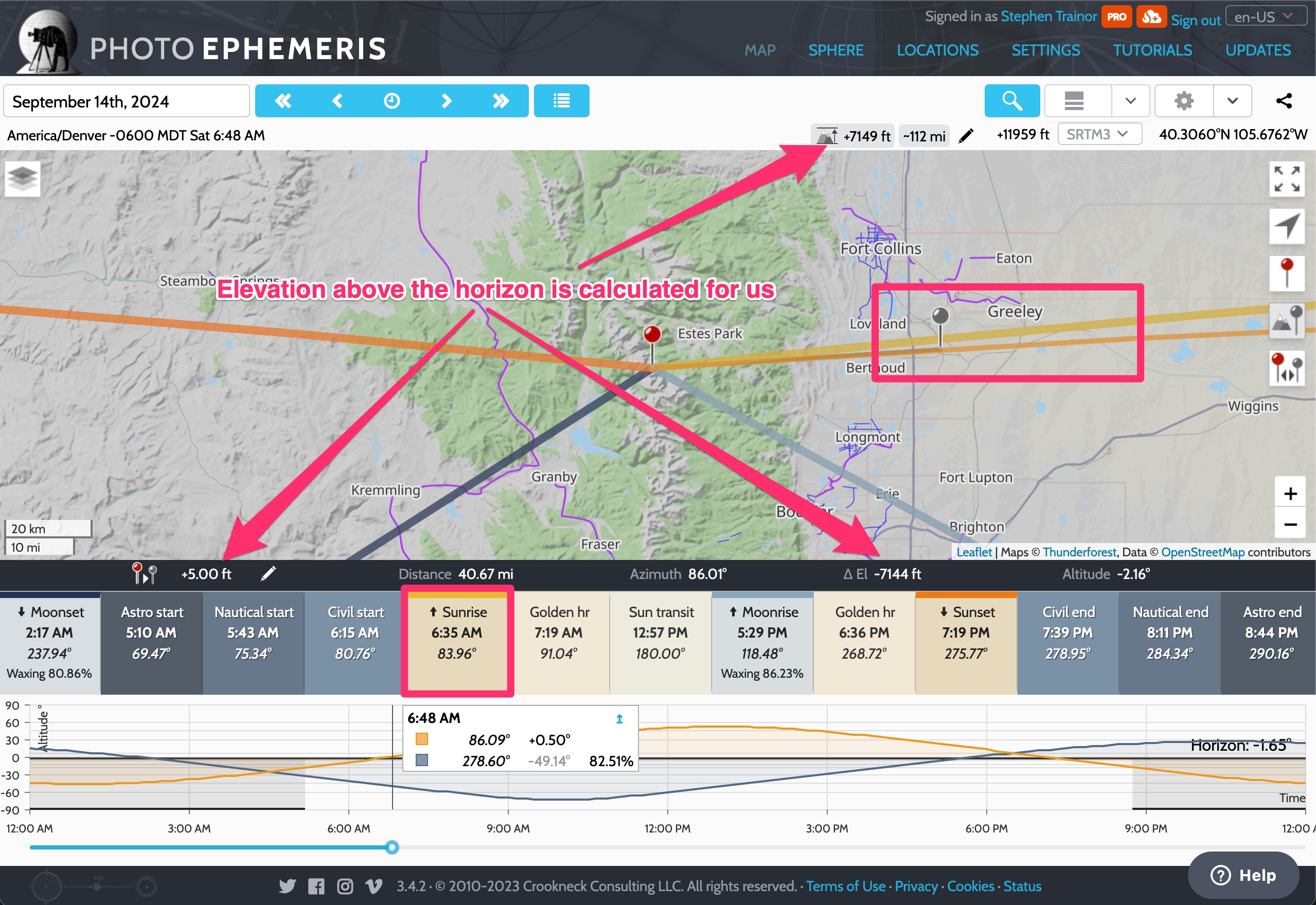1316x905 pixels.
Task: Open the Leaflet attribution link
Action: [974, 552]
